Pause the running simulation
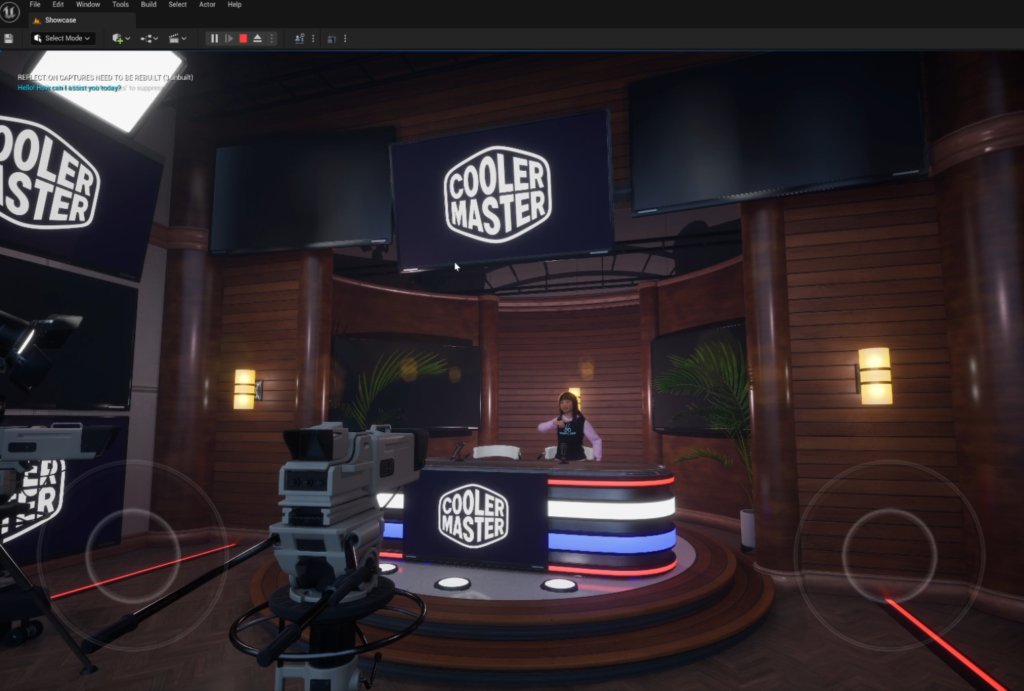This screenshot has width=1024, height=691. tap(214, 39)
